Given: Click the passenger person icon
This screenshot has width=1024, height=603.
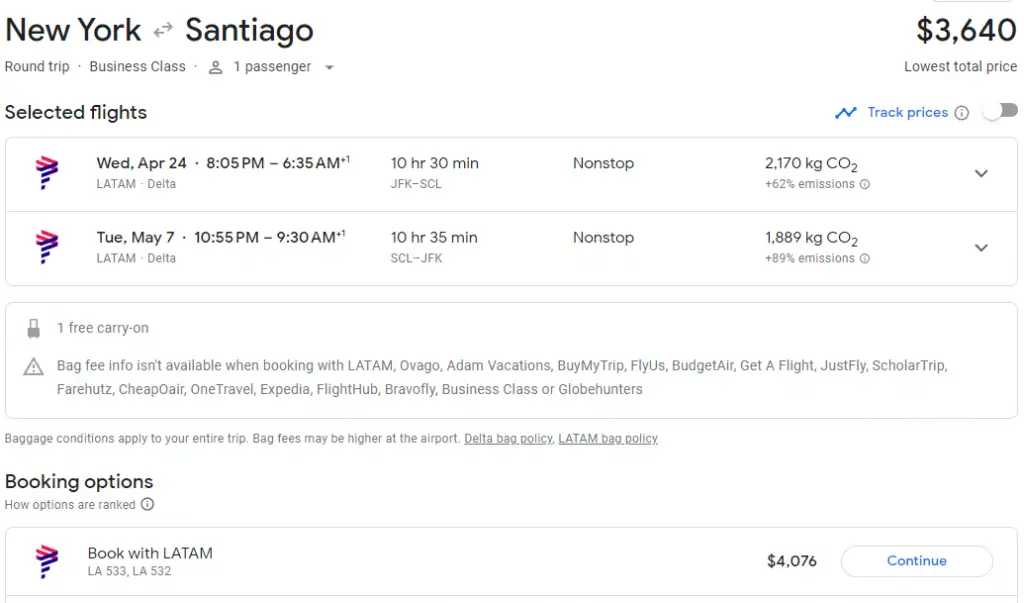Looking at the screenshot, I should click(215, 67).
